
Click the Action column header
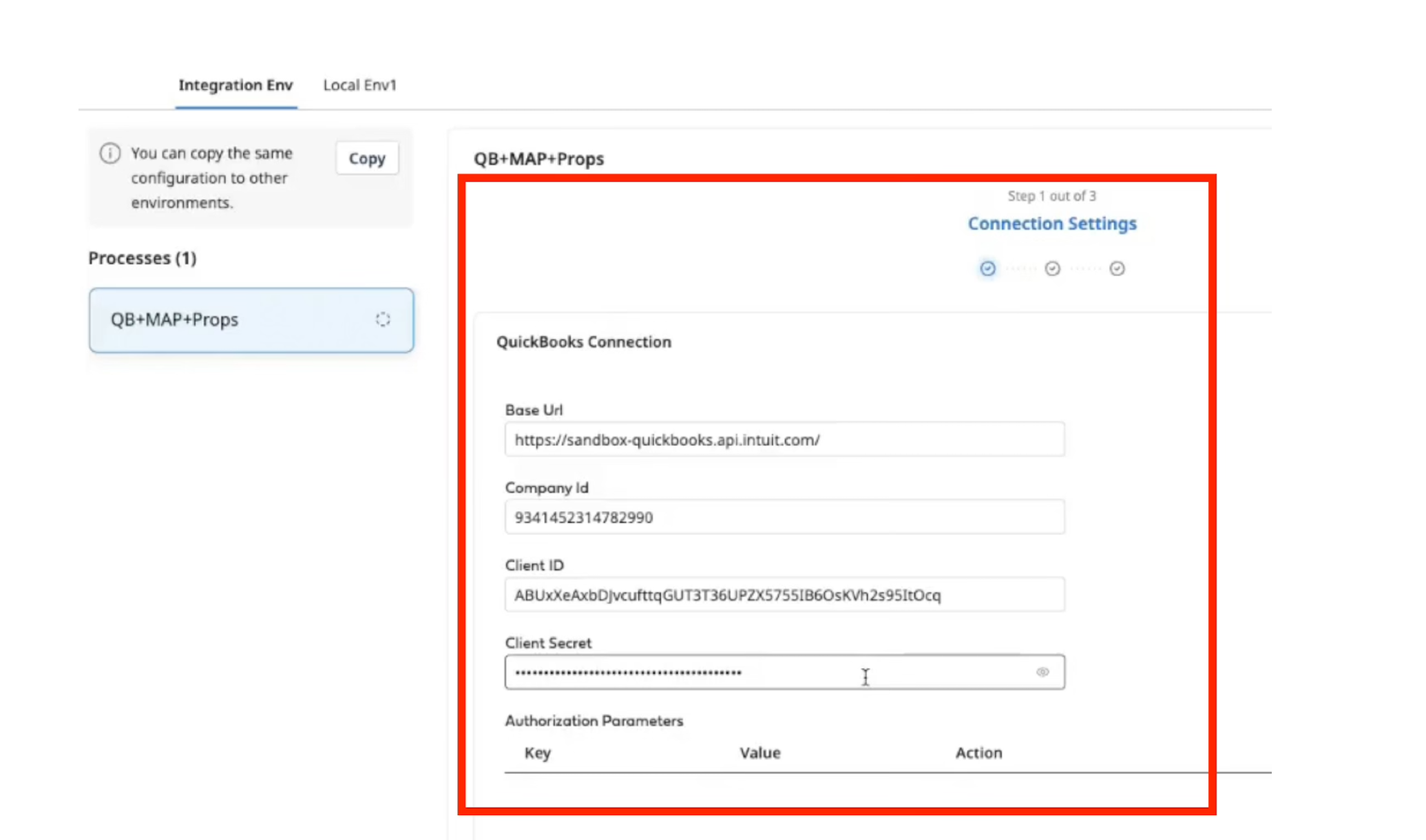[x=978, y=753]
